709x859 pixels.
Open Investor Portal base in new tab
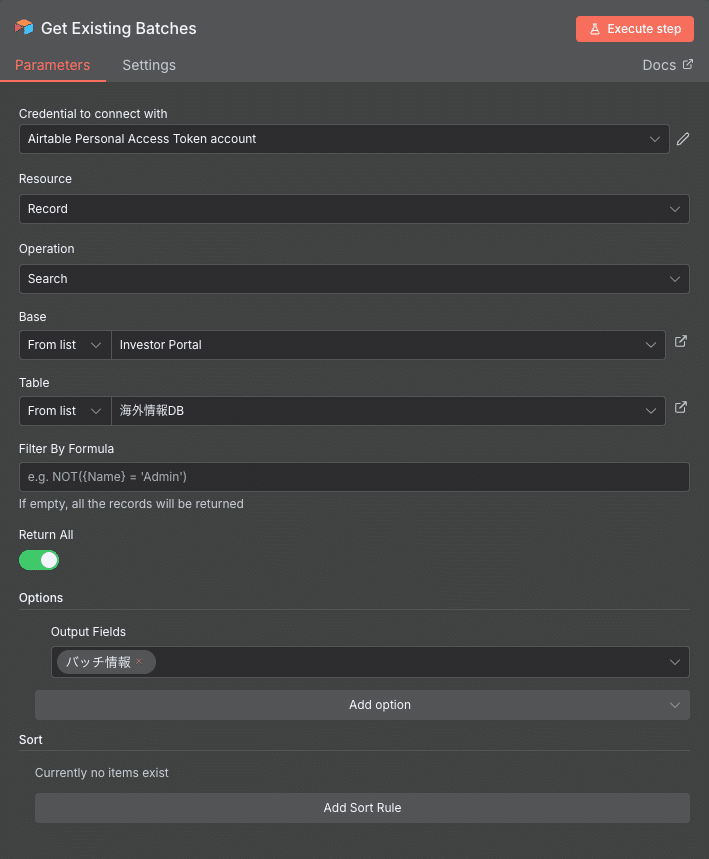(681, 342)
